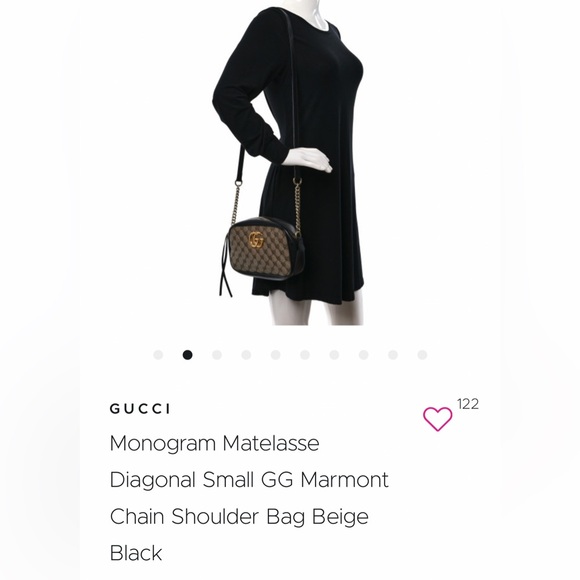Select the fifth carousel pagination dot

[x=276, y=355]
